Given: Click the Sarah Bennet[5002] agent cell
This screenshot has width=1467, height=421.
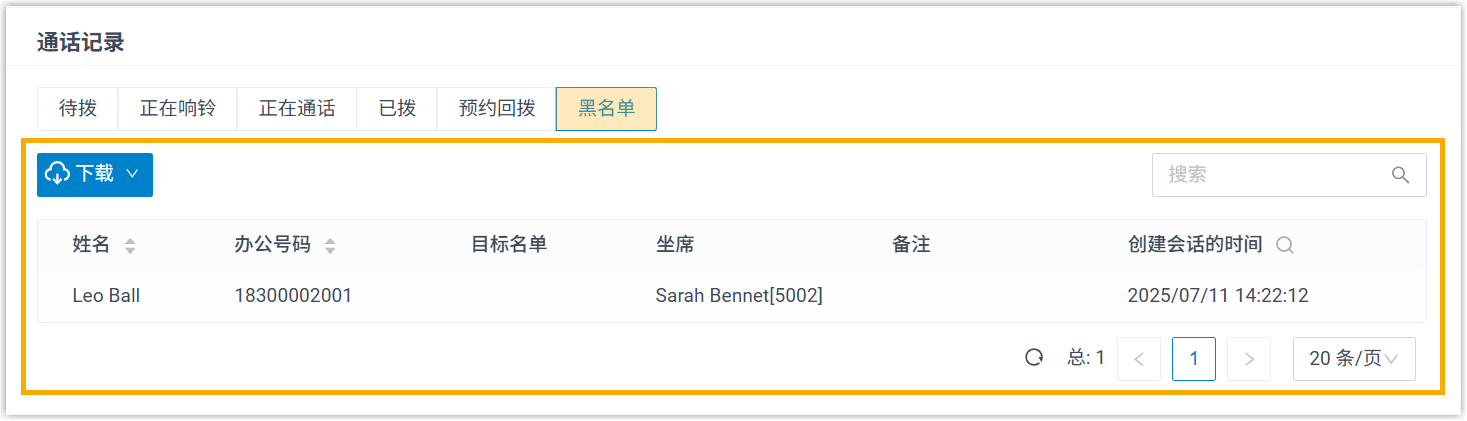Looking at the screenshot, I should [739, 296].
